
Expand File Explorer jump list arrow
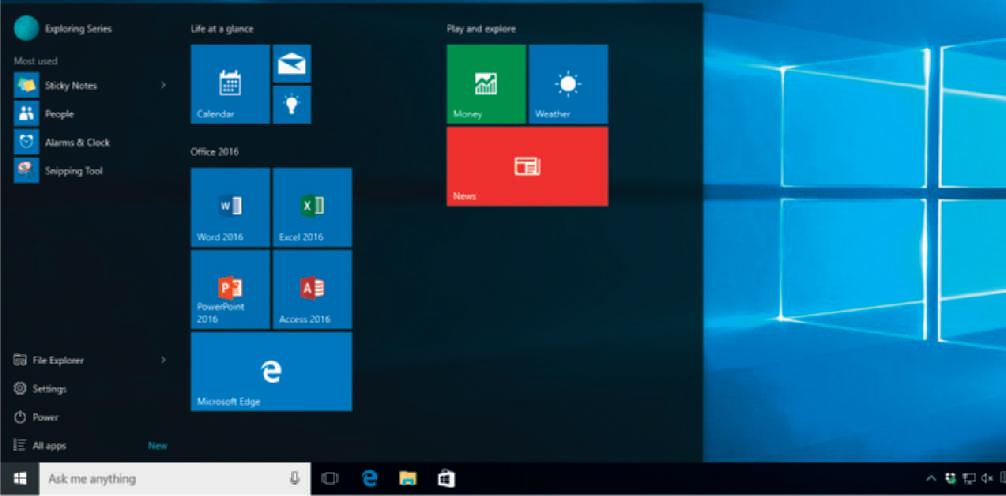click(x=163, y=360)
